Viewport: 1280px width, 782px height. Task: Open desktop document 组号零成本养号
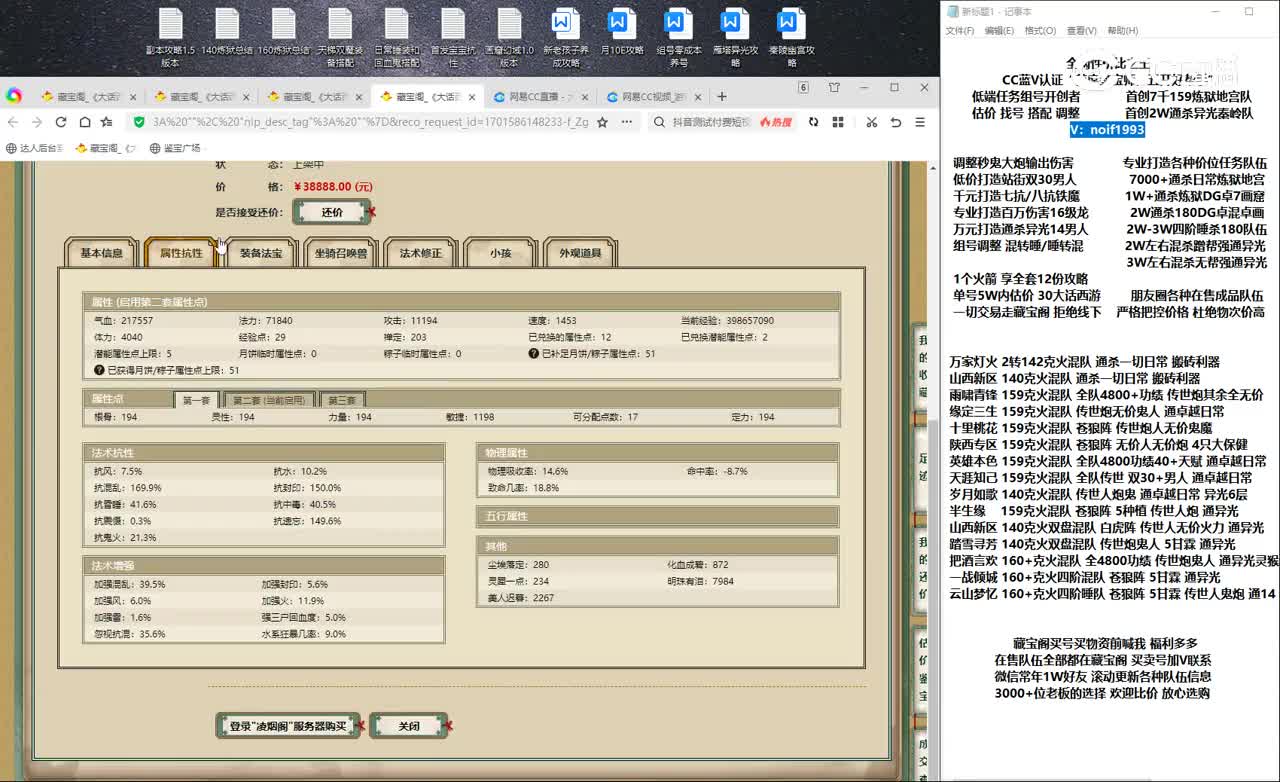click(x=679, y=38)
